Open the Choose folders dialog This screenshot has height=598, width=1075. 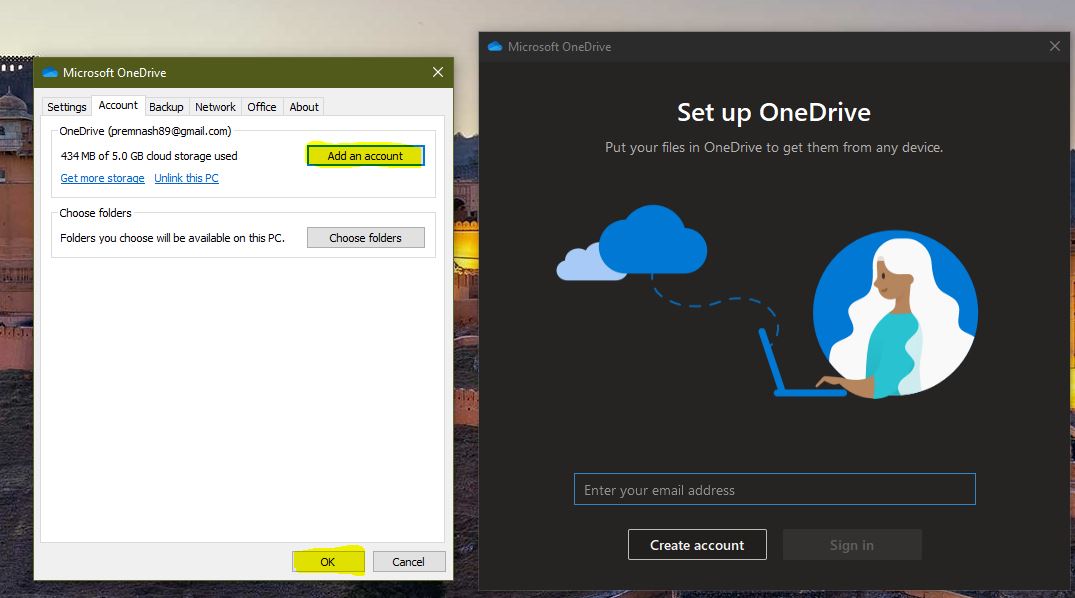coord(365,237)
